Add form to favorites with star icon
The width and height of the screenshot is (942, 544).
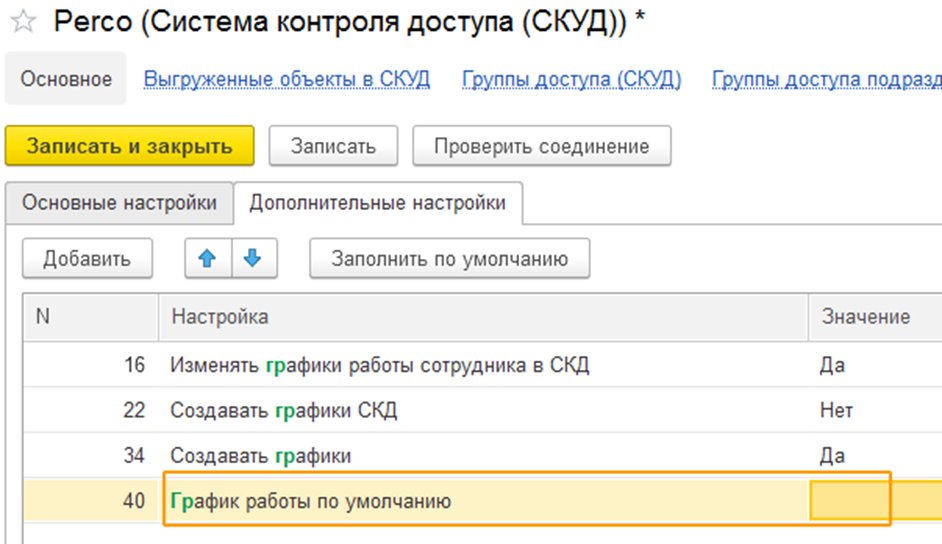22,23
